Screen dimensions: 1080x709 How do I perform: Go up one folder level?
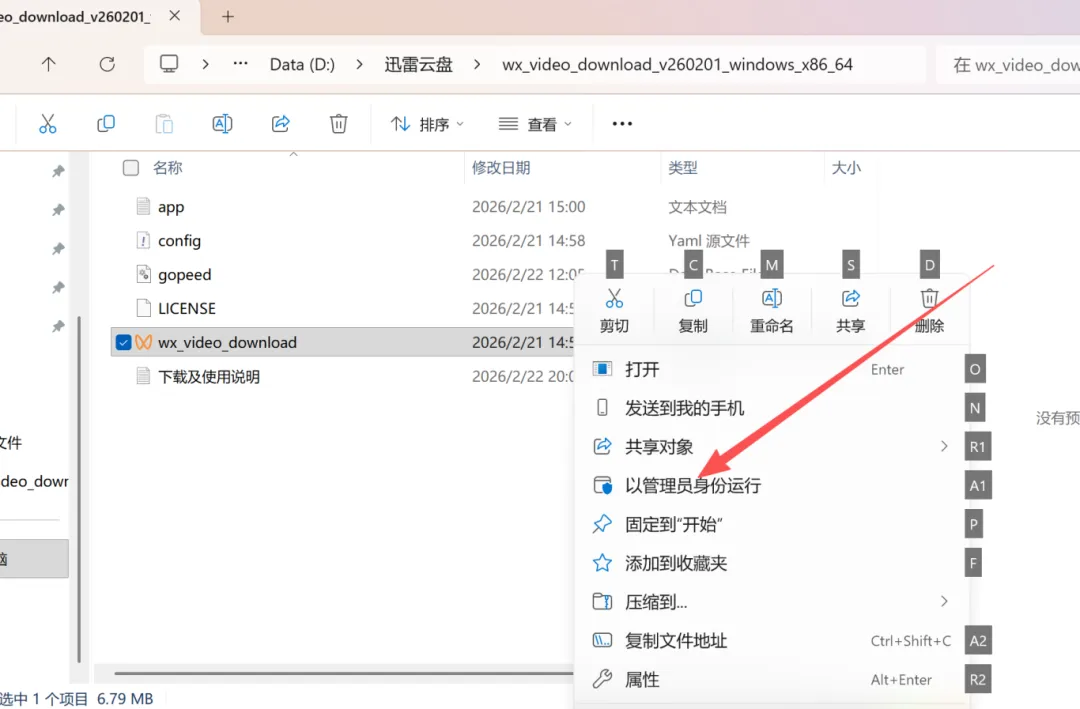click(x=48, y=65)
